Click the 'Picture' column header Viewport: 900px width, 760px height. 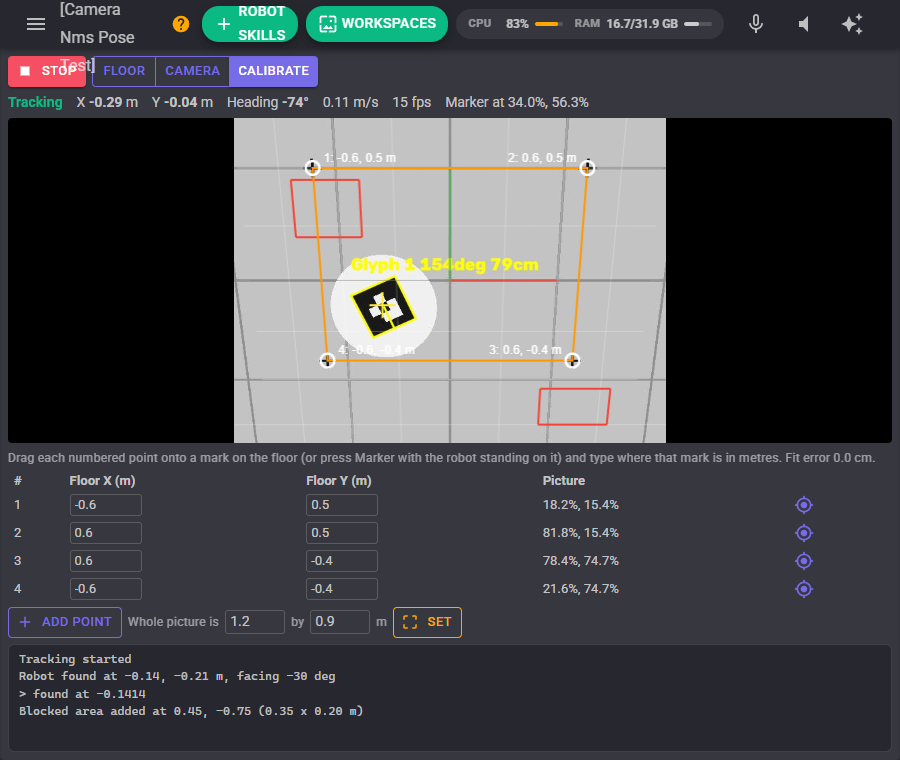[564, 481]
